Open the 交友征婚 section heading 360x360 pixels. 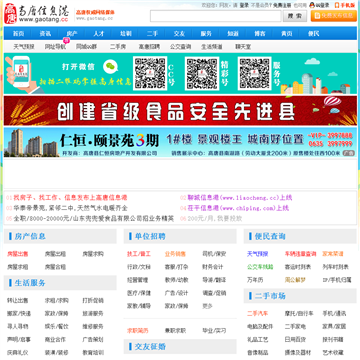click(150, 347)
